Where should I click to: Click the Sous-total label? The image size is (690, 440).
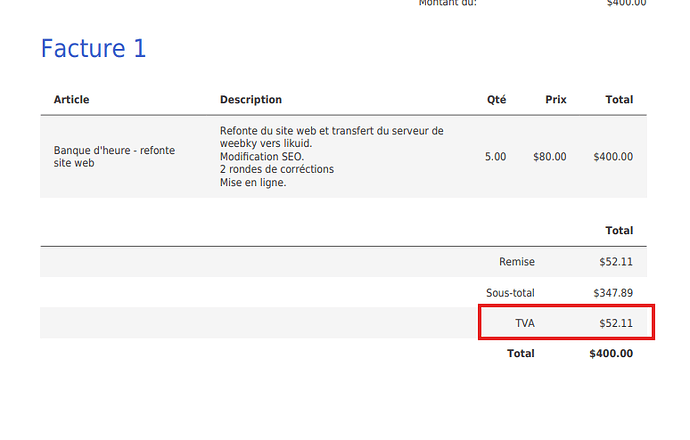[510, 293]
